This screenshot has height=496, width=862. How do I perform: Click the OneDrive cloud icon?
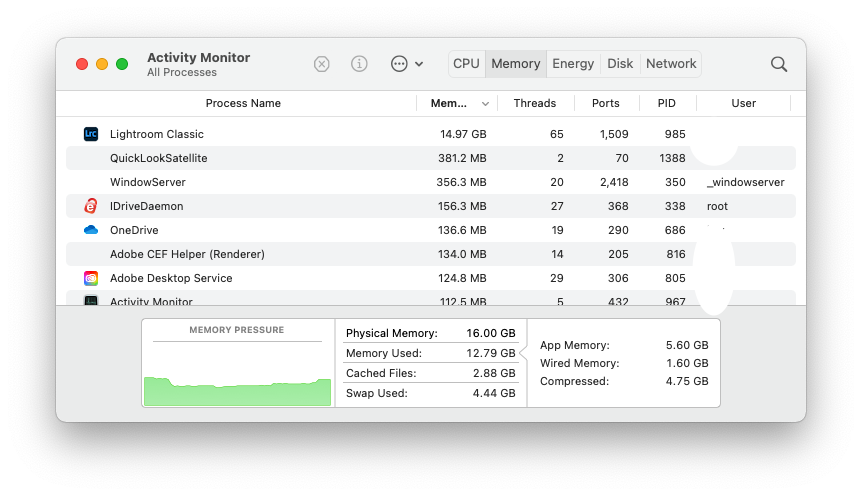click(91, 230)
